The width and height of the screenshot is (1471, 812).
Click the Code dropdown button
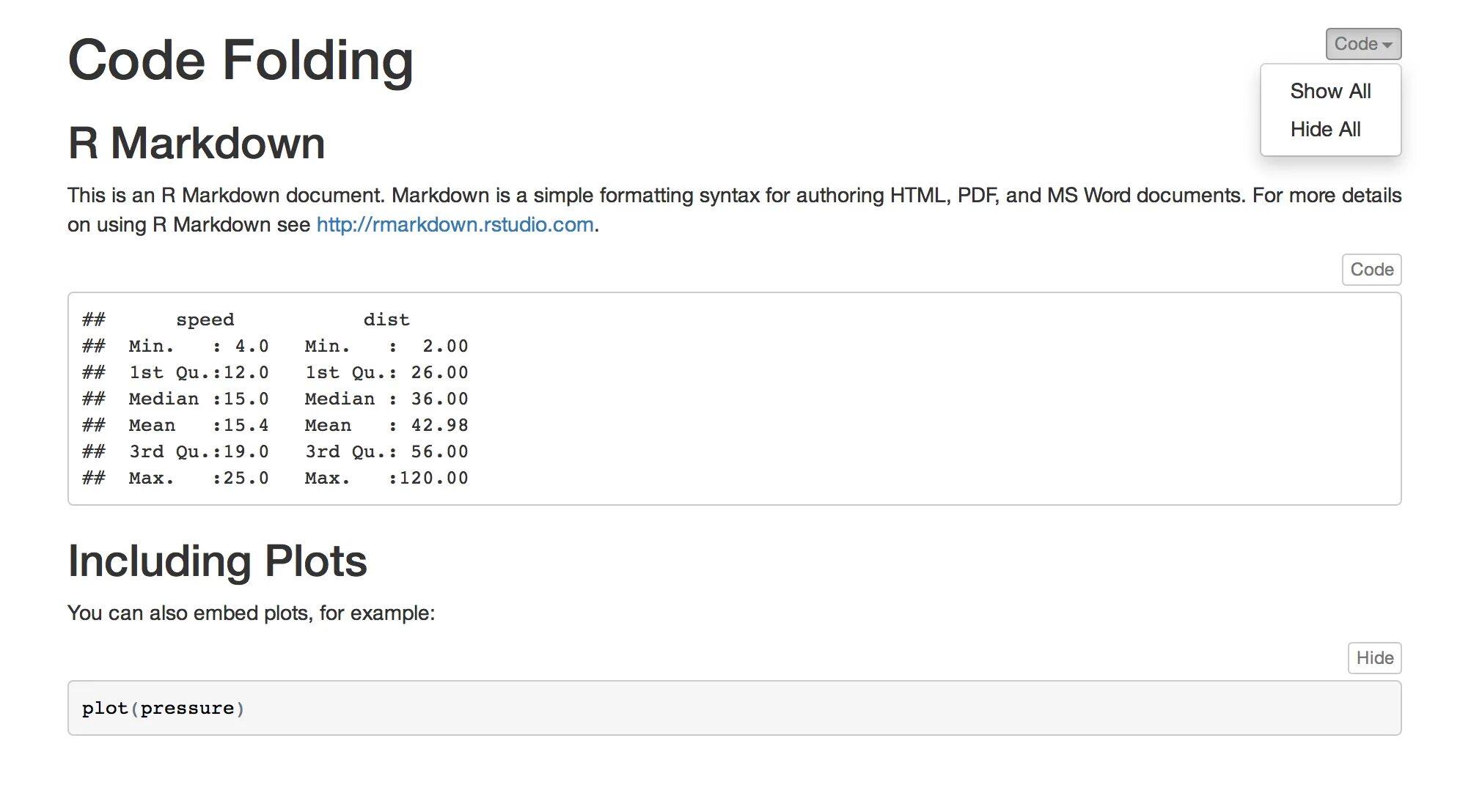click(x=1364, y=42)
